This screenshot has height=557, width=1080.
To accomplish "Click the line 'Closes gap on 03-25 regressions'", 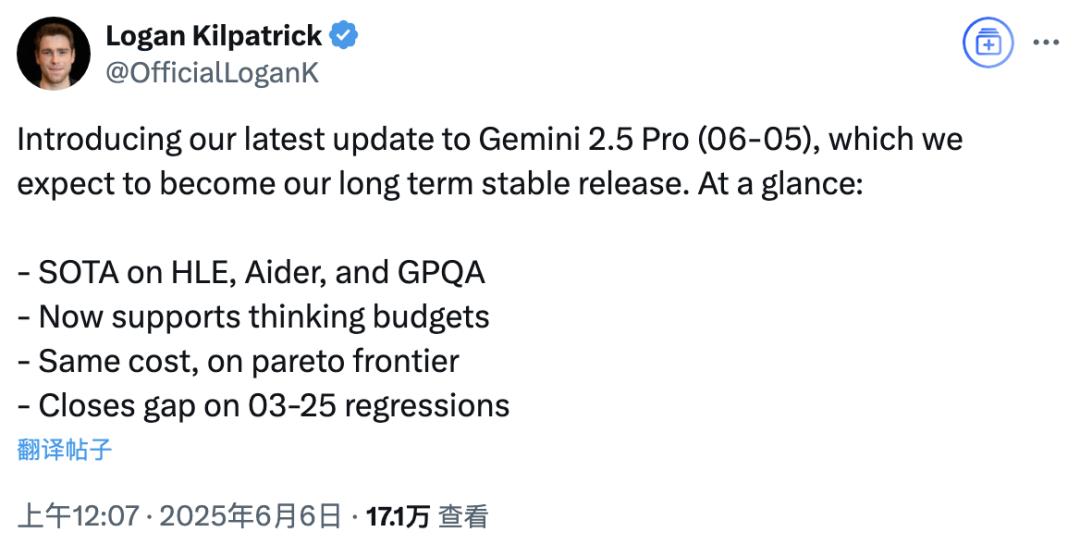I will (263, 406).
